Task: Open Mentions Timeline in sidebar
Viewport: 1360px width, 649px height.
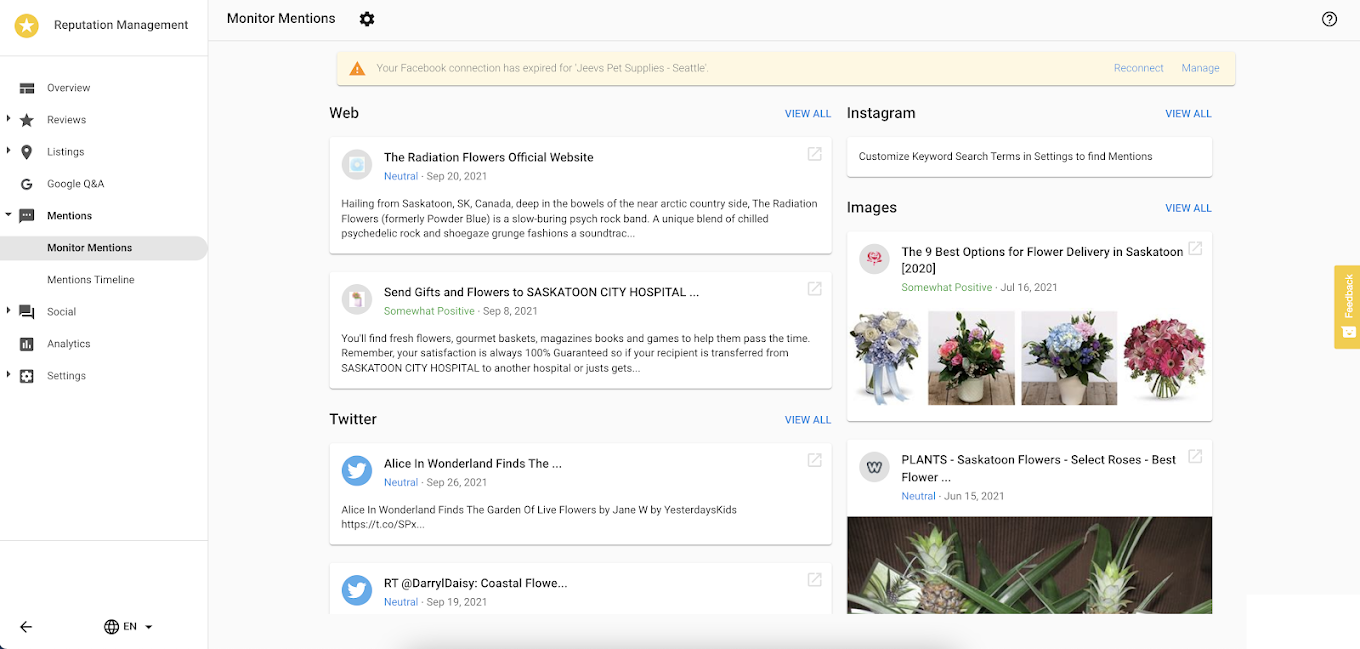Action: tap(91, 280)
